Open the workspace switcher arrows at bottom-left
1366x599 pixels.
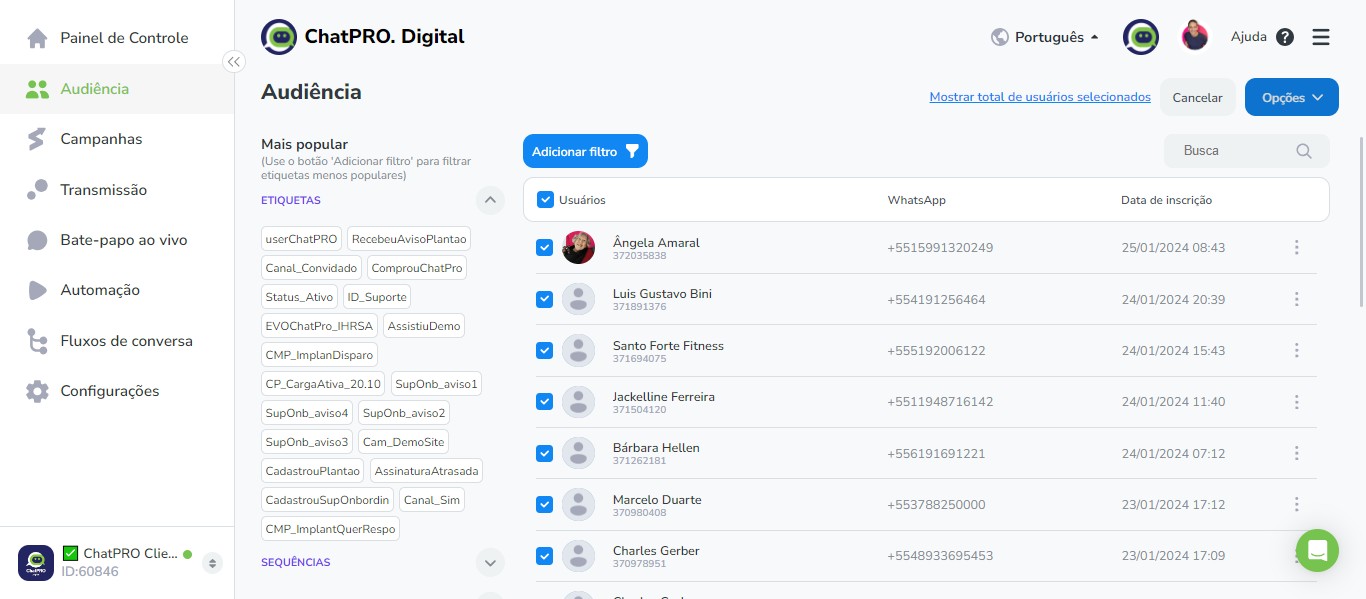212,563
